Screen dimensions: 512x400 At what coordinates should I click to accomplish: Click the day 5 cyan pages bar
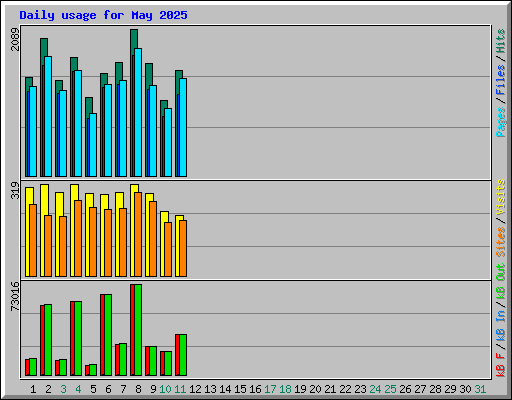pos(93,145)
